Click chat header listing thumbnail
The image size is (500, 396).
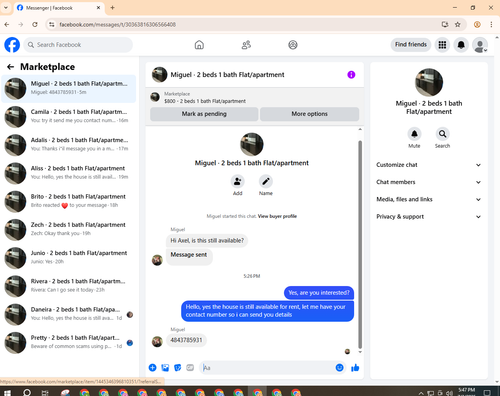tap(159, 75)
